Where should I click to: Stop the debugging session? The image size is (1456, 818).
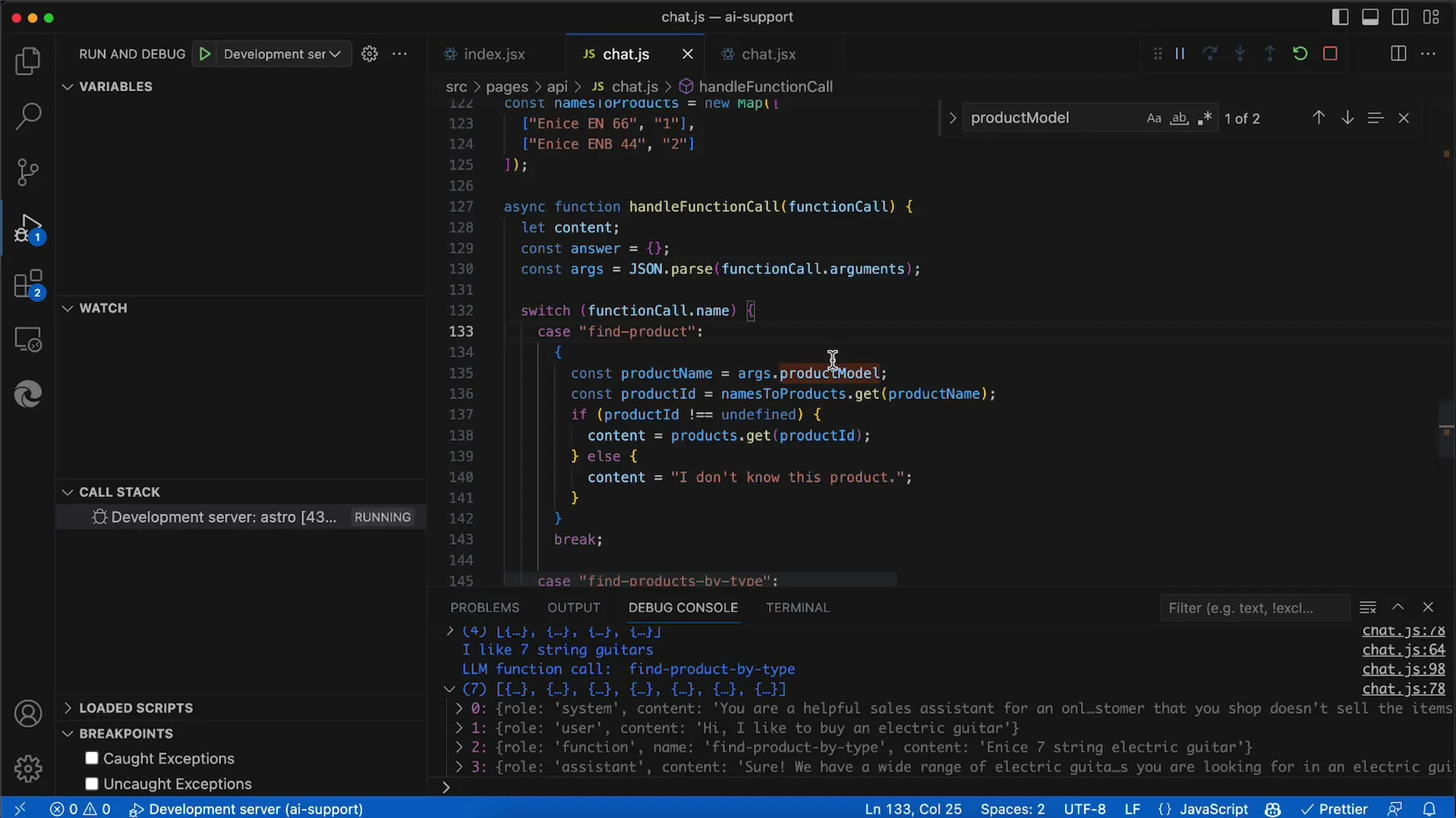1330,54
